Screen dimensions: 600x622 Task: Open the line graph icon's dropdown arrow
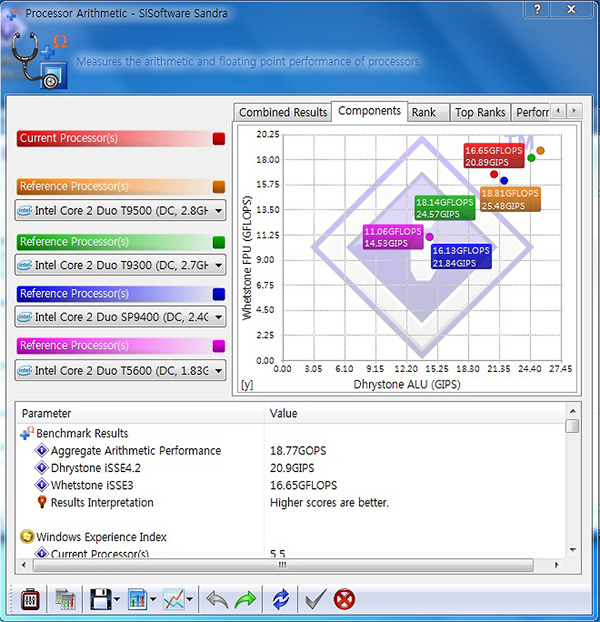(190, 599)
